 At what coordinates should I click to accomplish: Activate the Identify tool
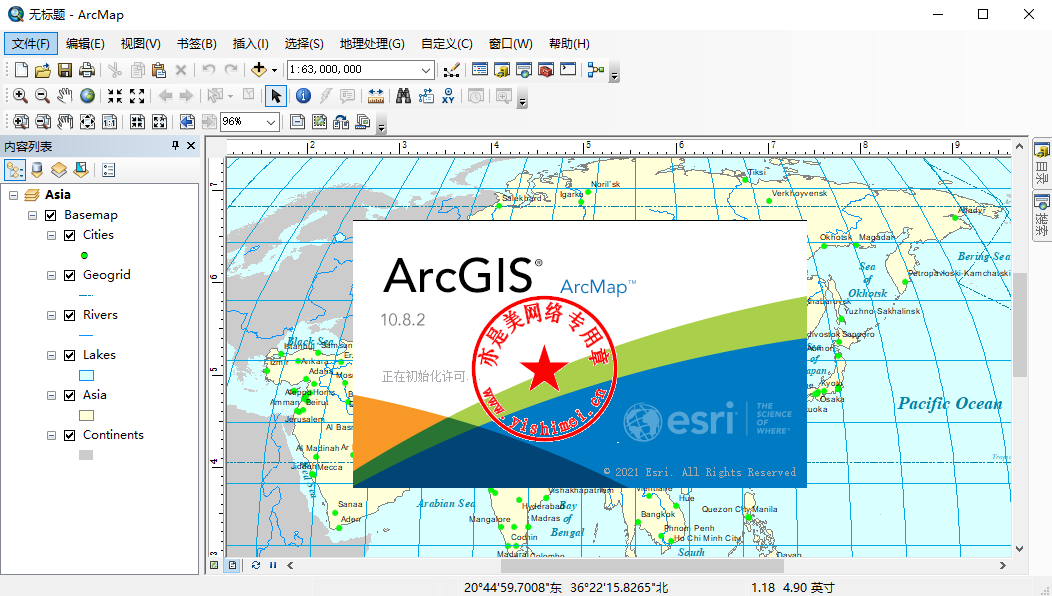click(x=303, y=96)
